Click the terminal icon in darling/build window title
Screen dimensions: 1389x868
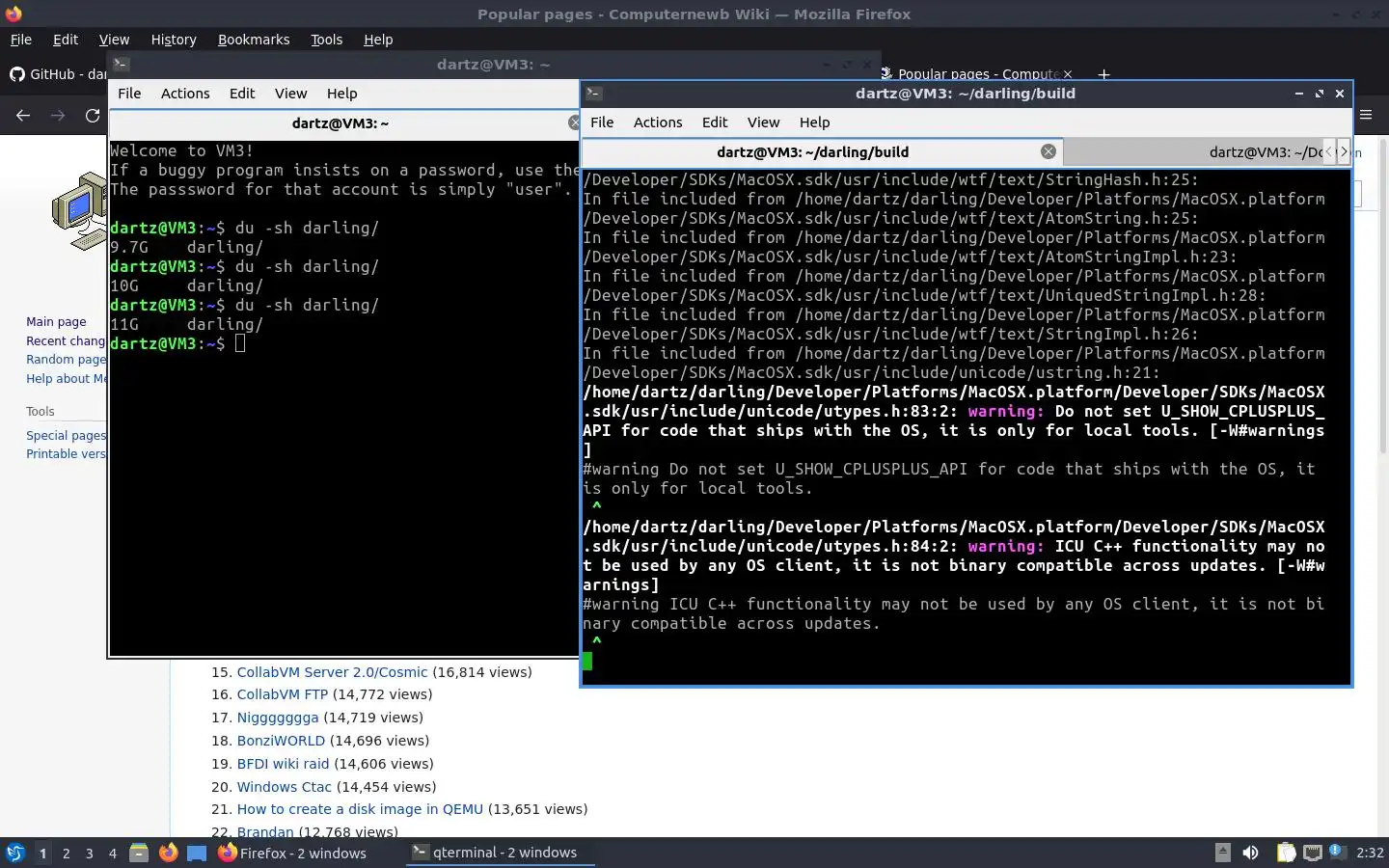pyautogui.click(x=594, y=94)
